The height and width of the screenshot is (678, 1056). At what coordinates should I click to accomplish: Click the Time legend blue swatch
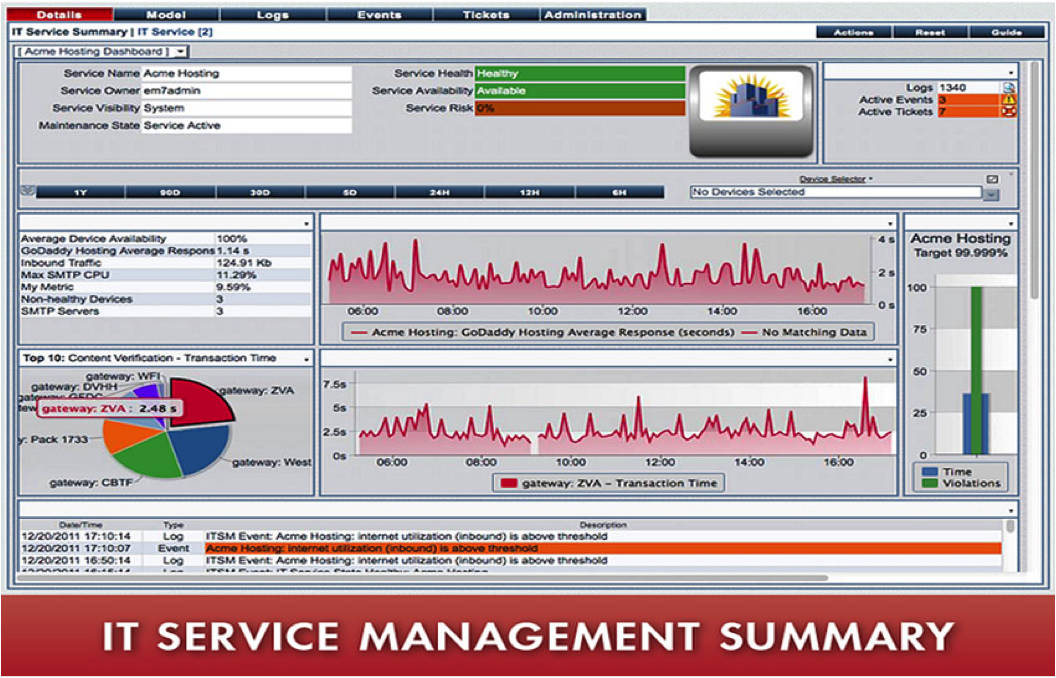click(x=930, y=472)
